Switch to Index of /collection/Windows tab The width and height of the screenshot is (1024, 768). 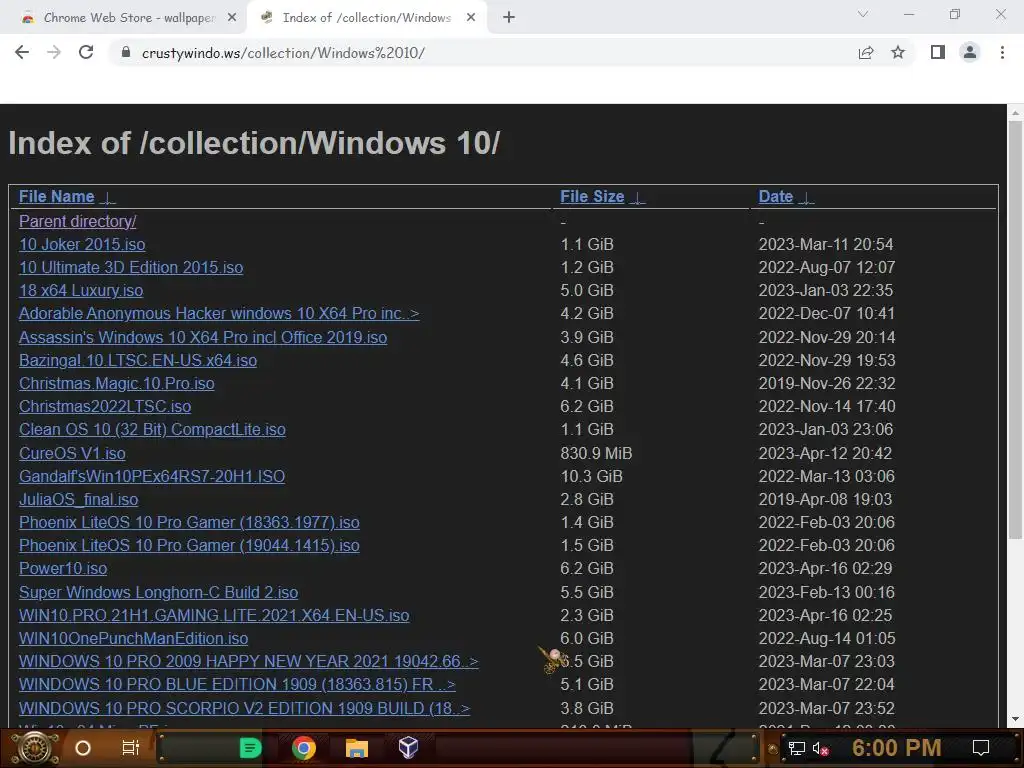coord(366,18)
